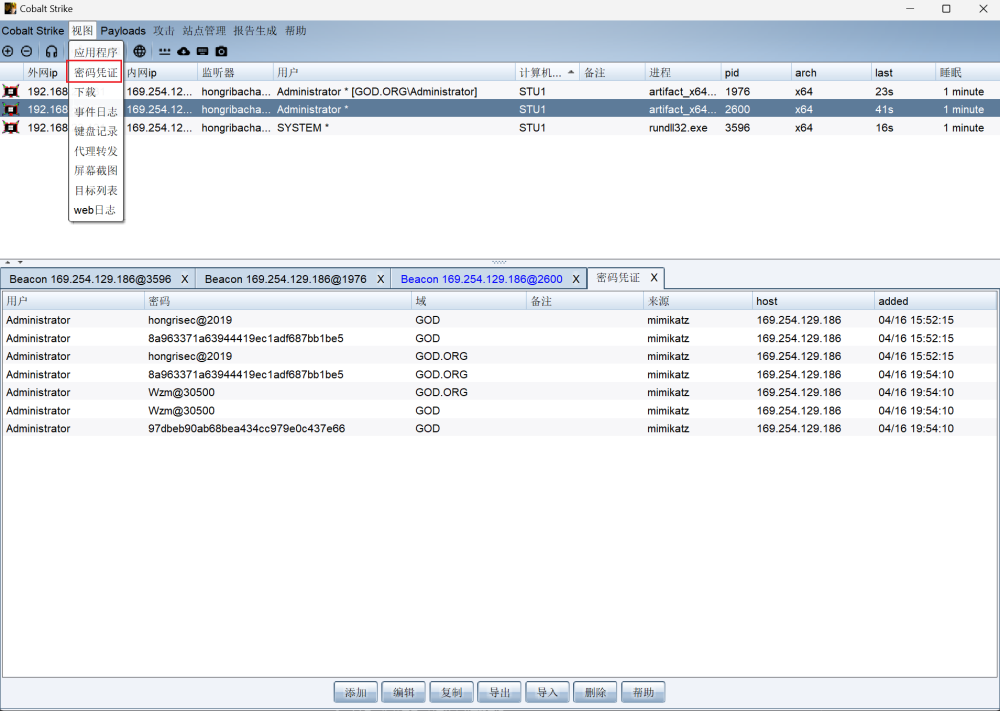Viewport: 1000px width, 711px height.
Task: Collapse the split pane using the up arrow
Action: click(7, 262)
